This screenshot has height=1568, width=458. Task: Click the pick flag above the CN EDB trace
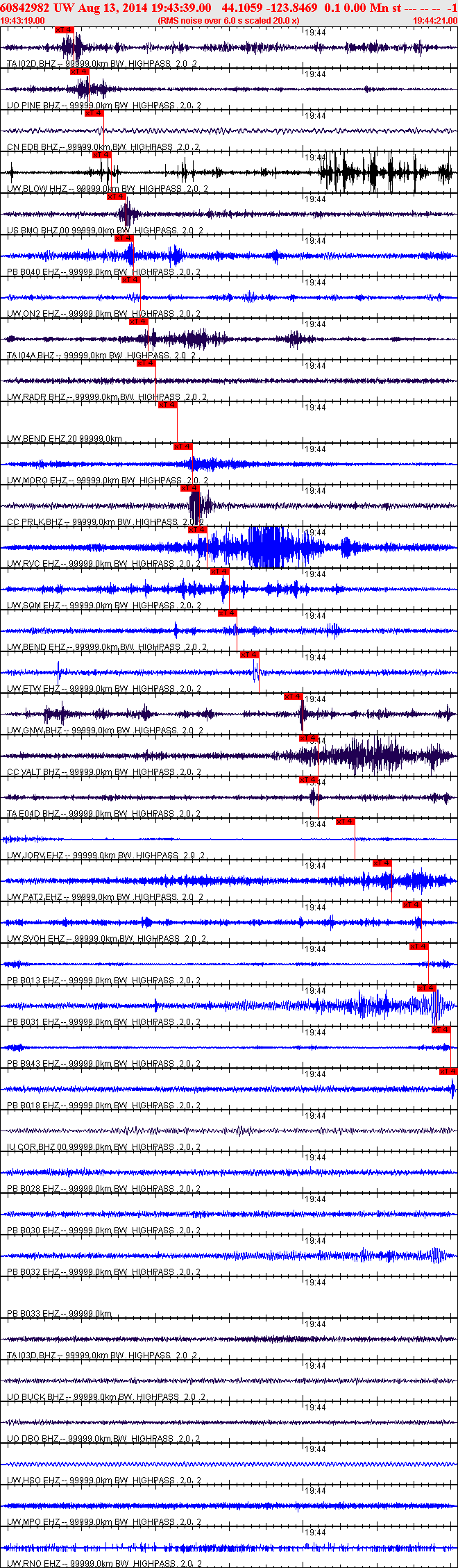(94, 113)
